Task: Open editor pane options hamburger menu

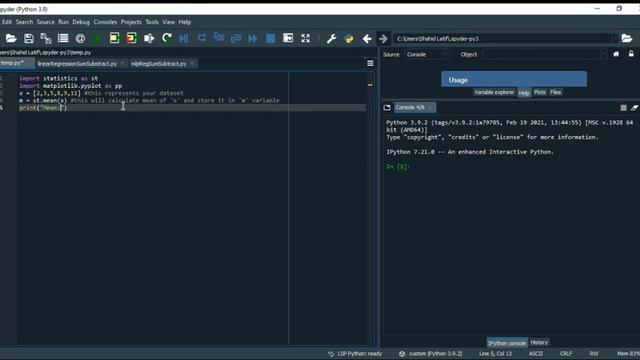Action: click(x=370, y=63)
